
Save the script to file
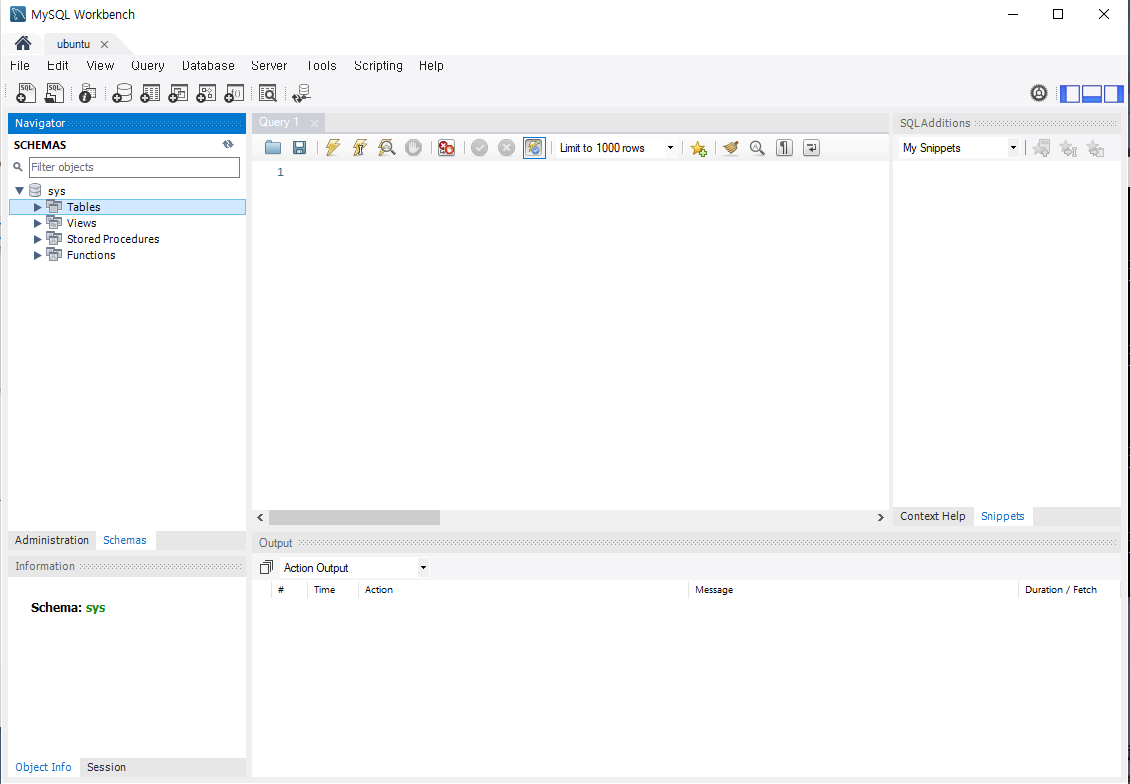click(x=299, y=148)
